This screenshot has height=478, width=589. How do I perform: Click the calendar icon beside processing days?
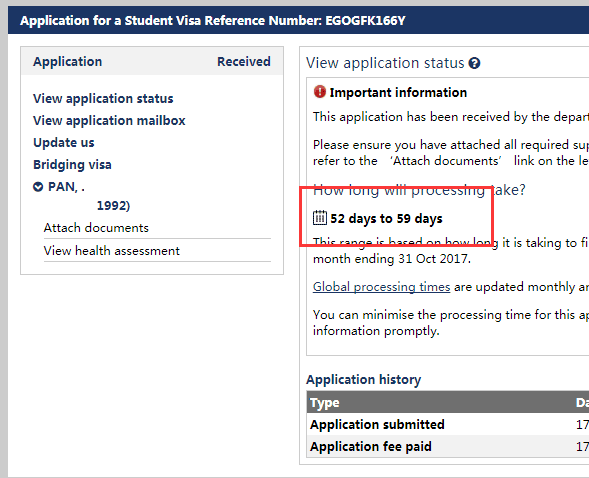320,218
